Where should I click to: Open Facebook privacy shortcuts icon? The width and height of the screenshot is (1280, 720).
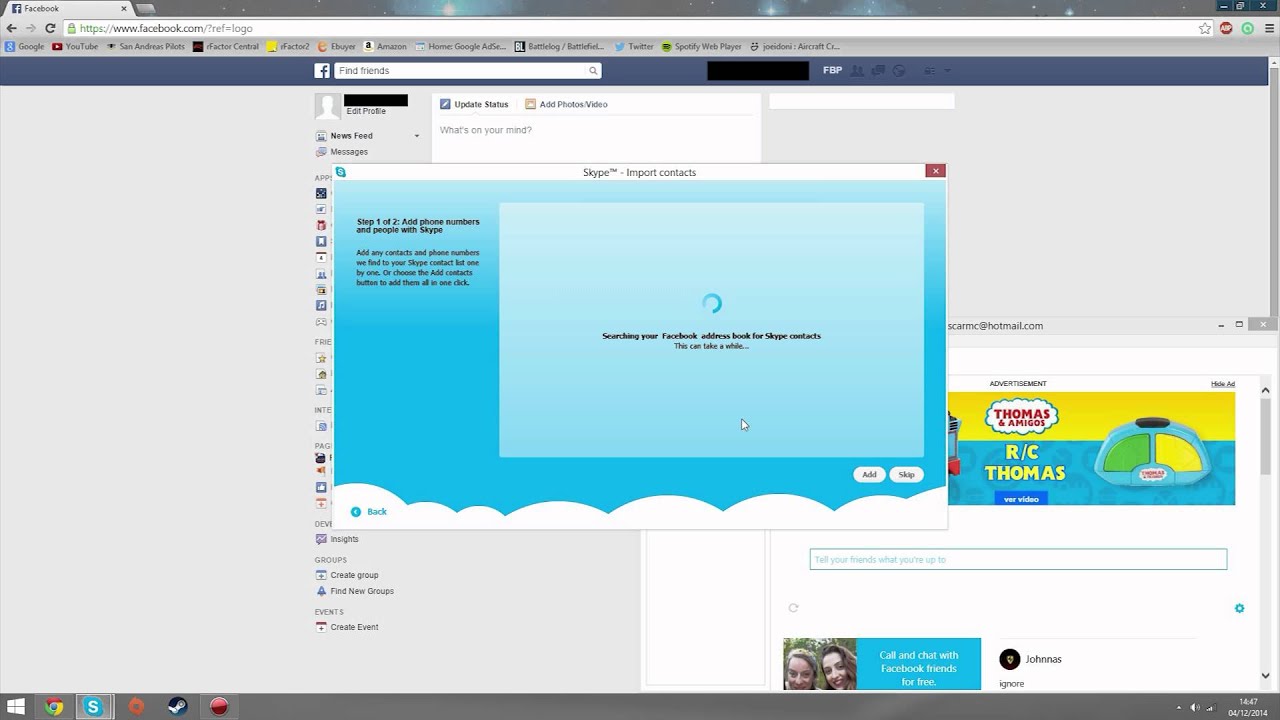[929, 71]
